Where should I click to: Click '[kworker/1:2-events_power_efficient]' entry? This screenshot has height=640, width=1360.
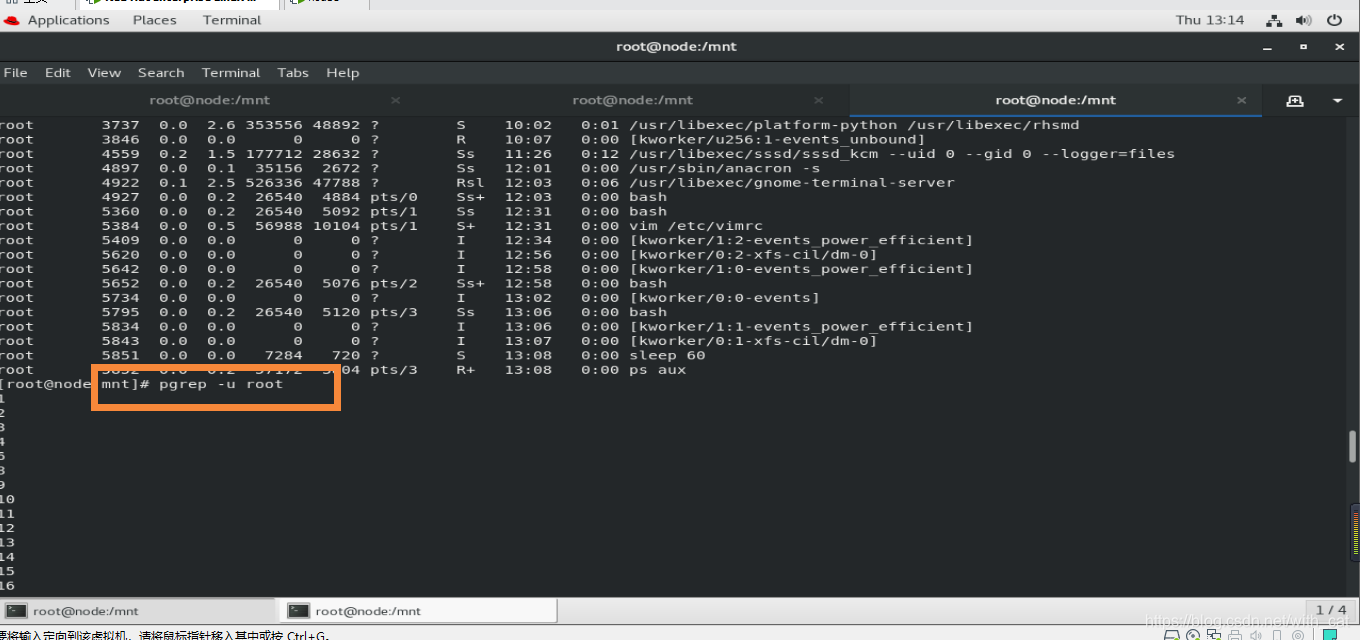(801, 240)
